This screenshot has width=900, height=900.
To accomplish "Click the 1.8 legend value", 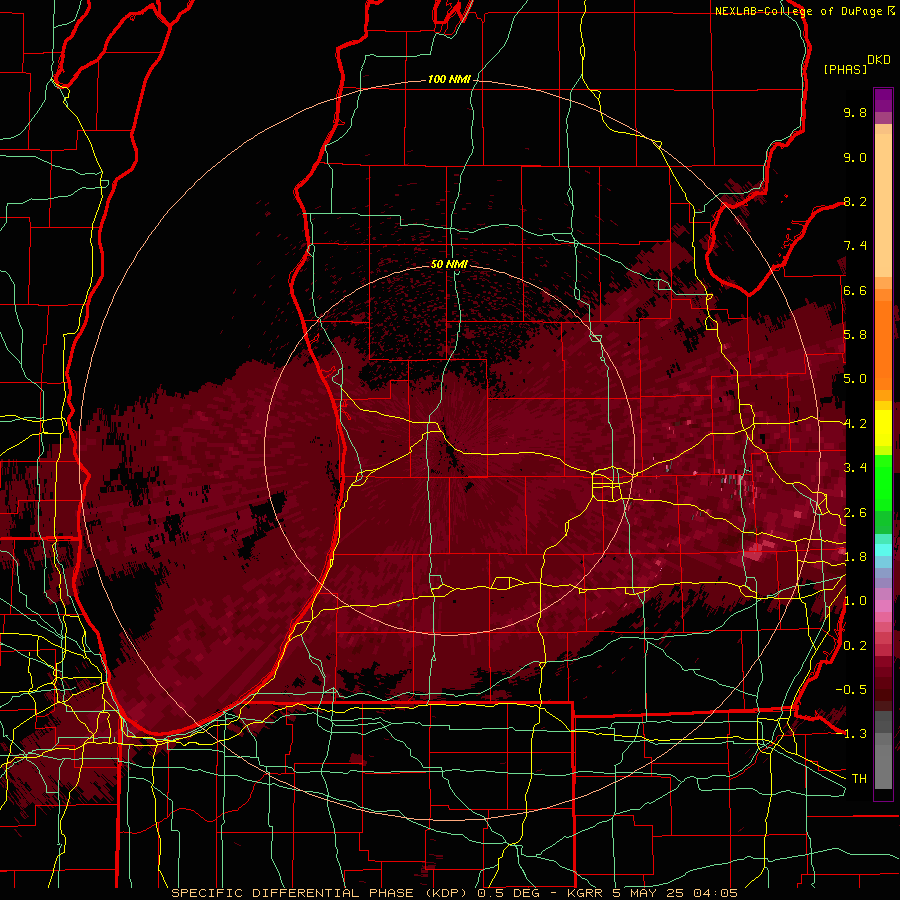I will point(855,557).
